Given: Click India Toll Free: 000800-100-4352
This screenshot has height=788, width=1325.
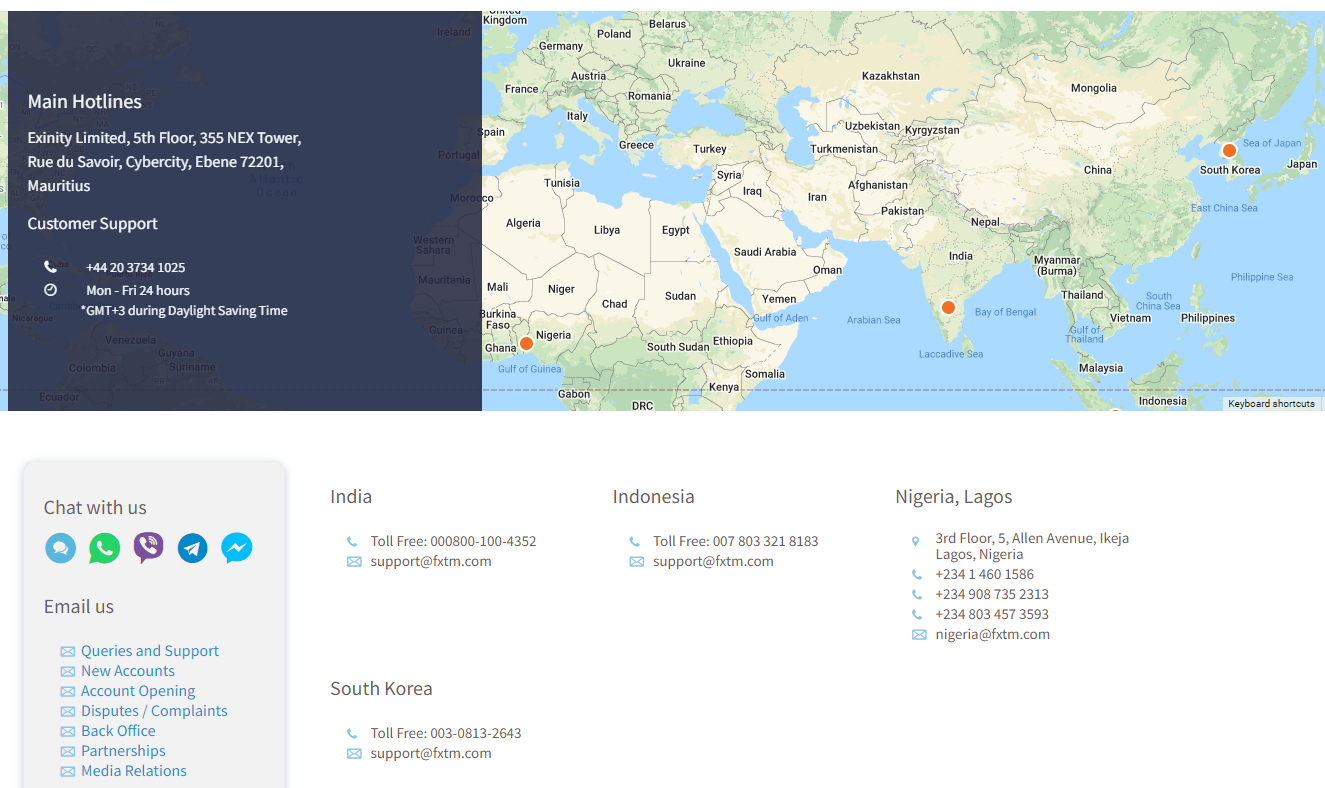Looking at the screenshot, I should (453, 541).
